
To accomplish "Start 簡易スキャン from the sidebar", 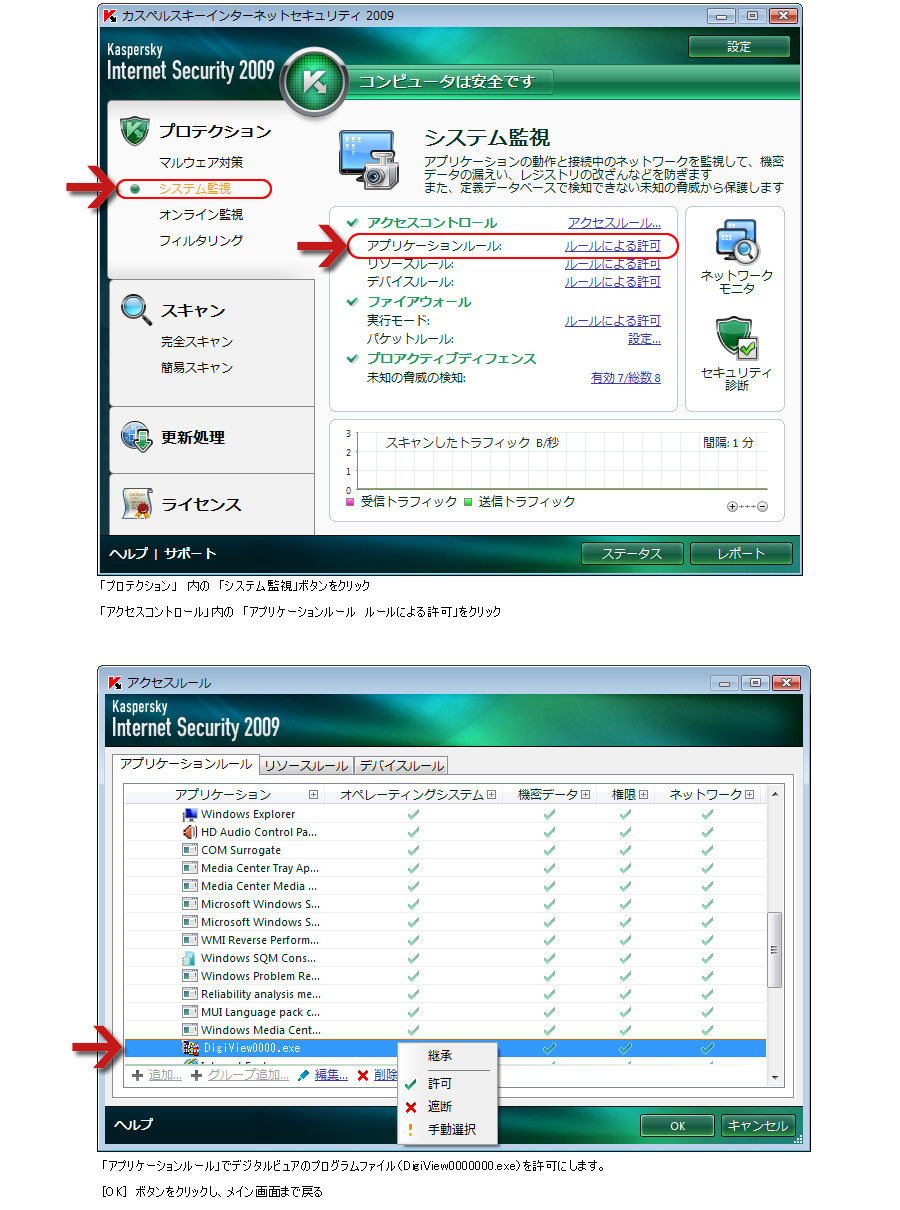I will (x=197, y=367).
